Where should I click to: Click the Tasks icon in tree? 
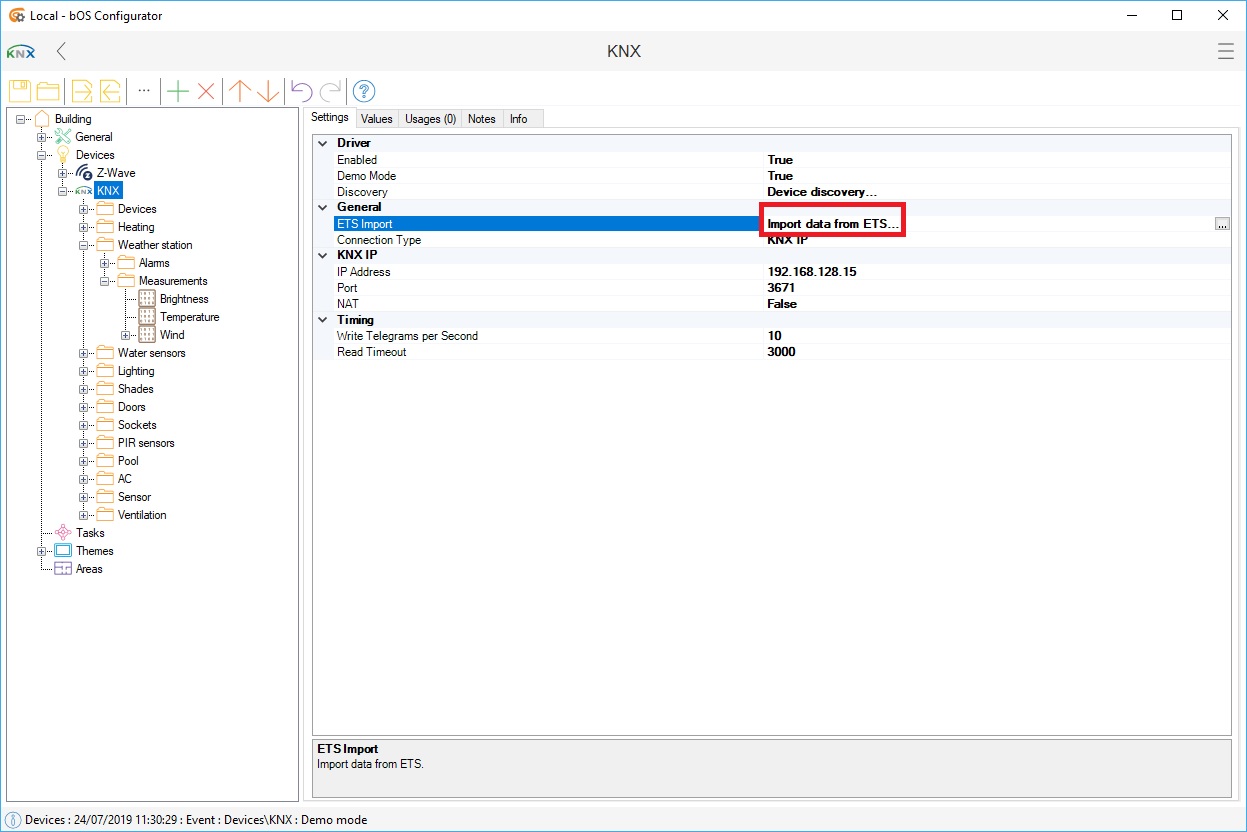(63, 533)
